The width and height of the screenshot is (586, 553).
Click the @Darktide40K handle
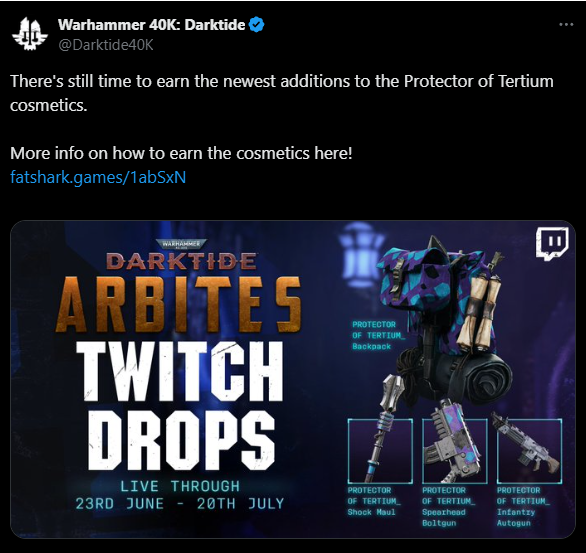pyautogui.click(x=106, y=45)
